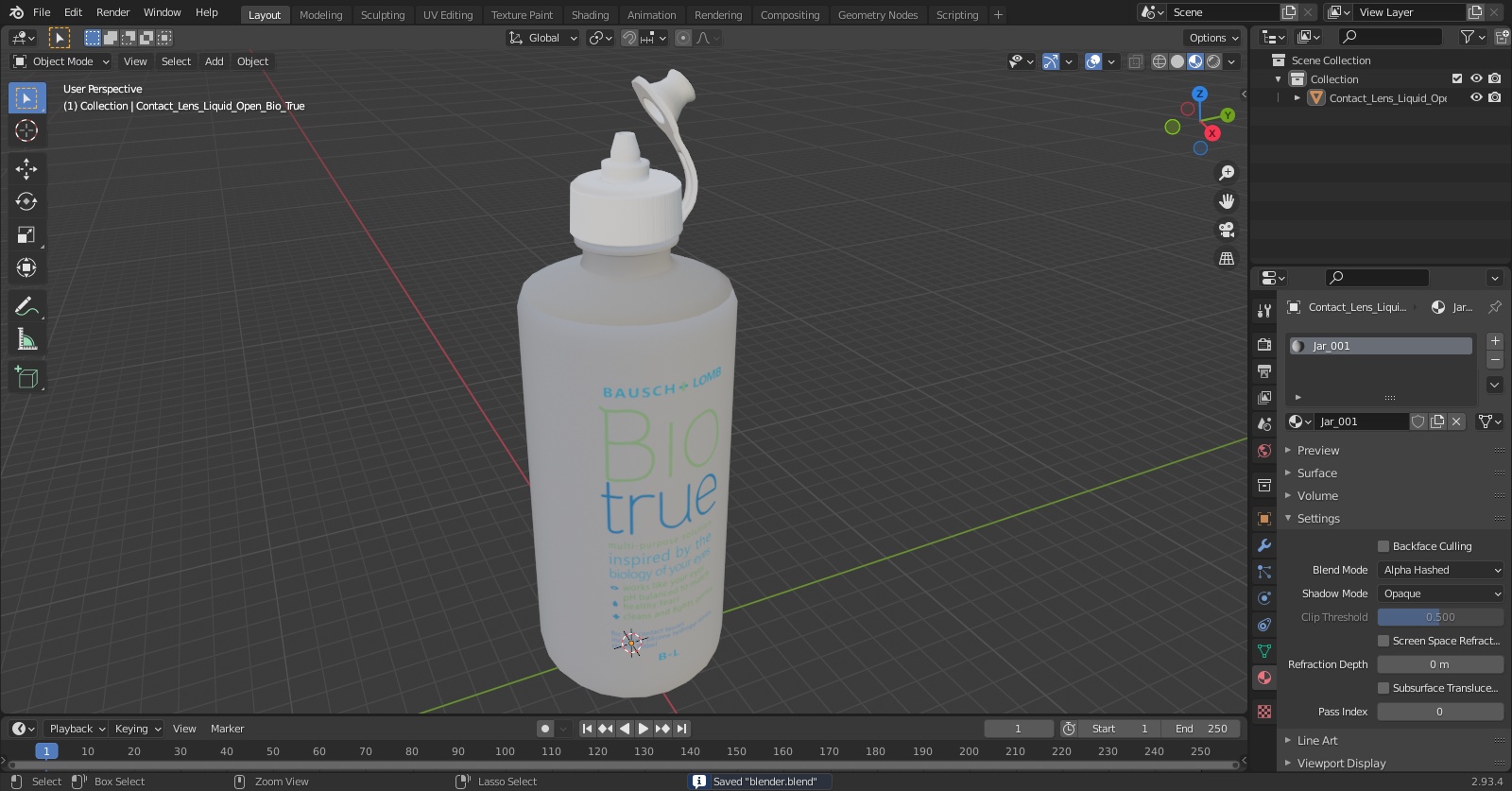The width and height of the screenshot is (1512, 791).
Task: Activate the Select Box tool
Action: pyautogui.click(x=26, y=98)
